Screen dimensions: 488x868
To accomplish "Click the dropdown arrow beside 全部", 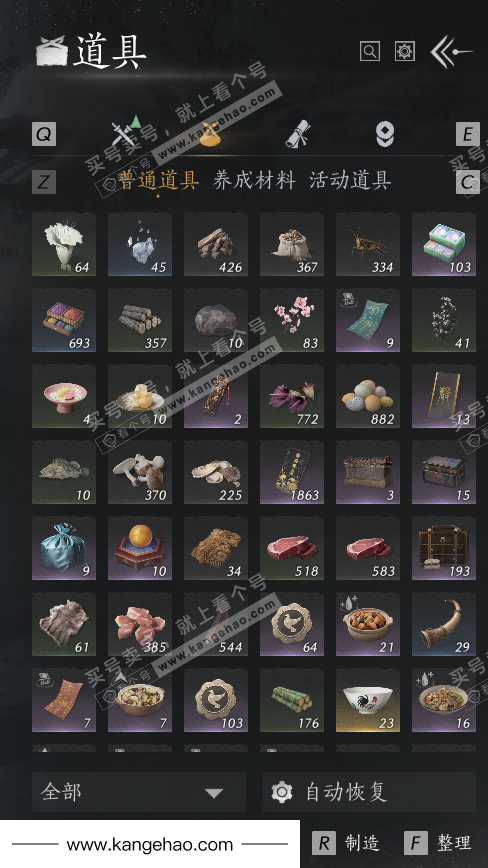I will (x=214, y=793).
